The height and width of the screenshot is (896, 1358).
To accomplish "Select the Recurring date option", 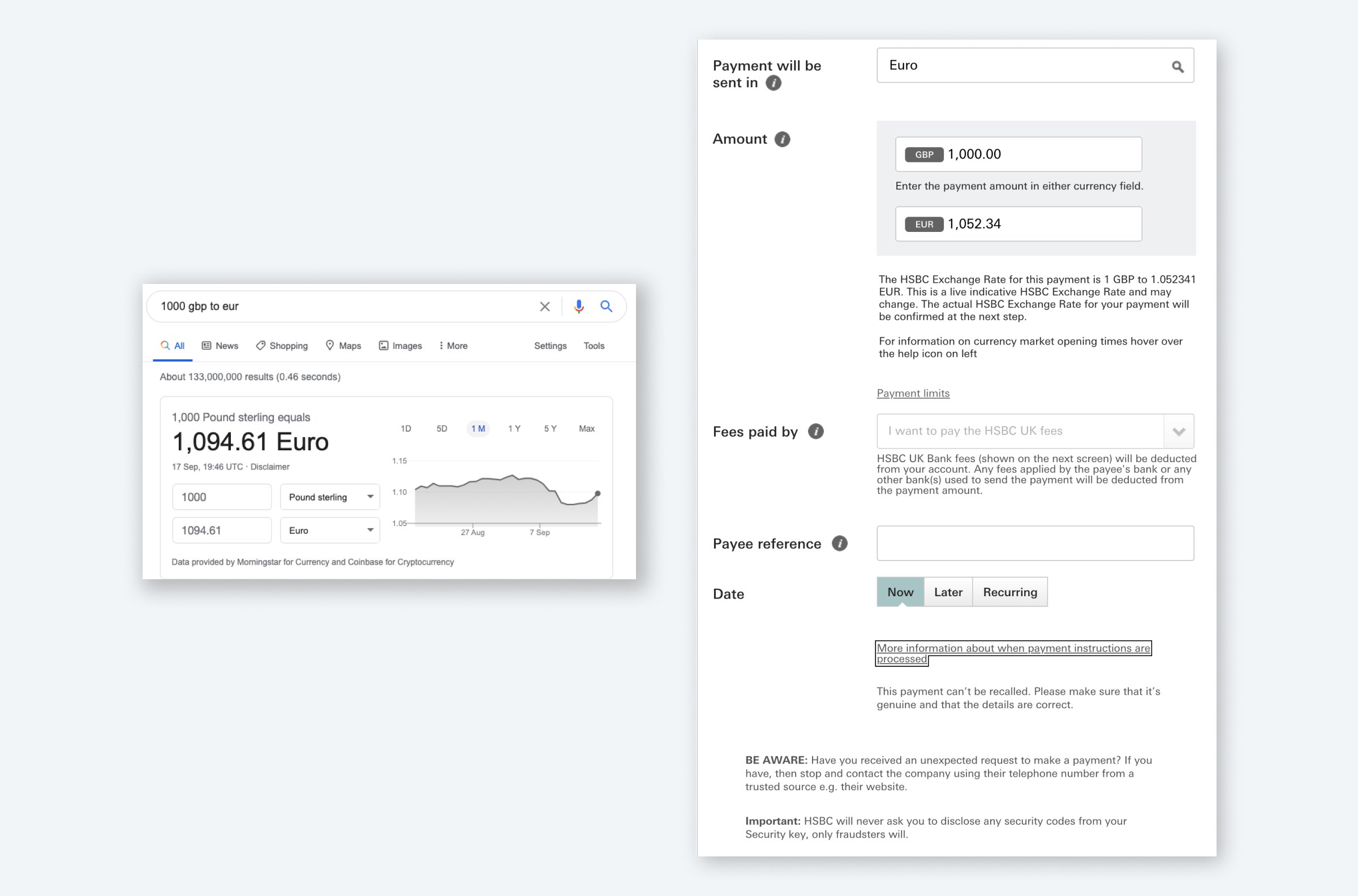I will point(1009,592).
